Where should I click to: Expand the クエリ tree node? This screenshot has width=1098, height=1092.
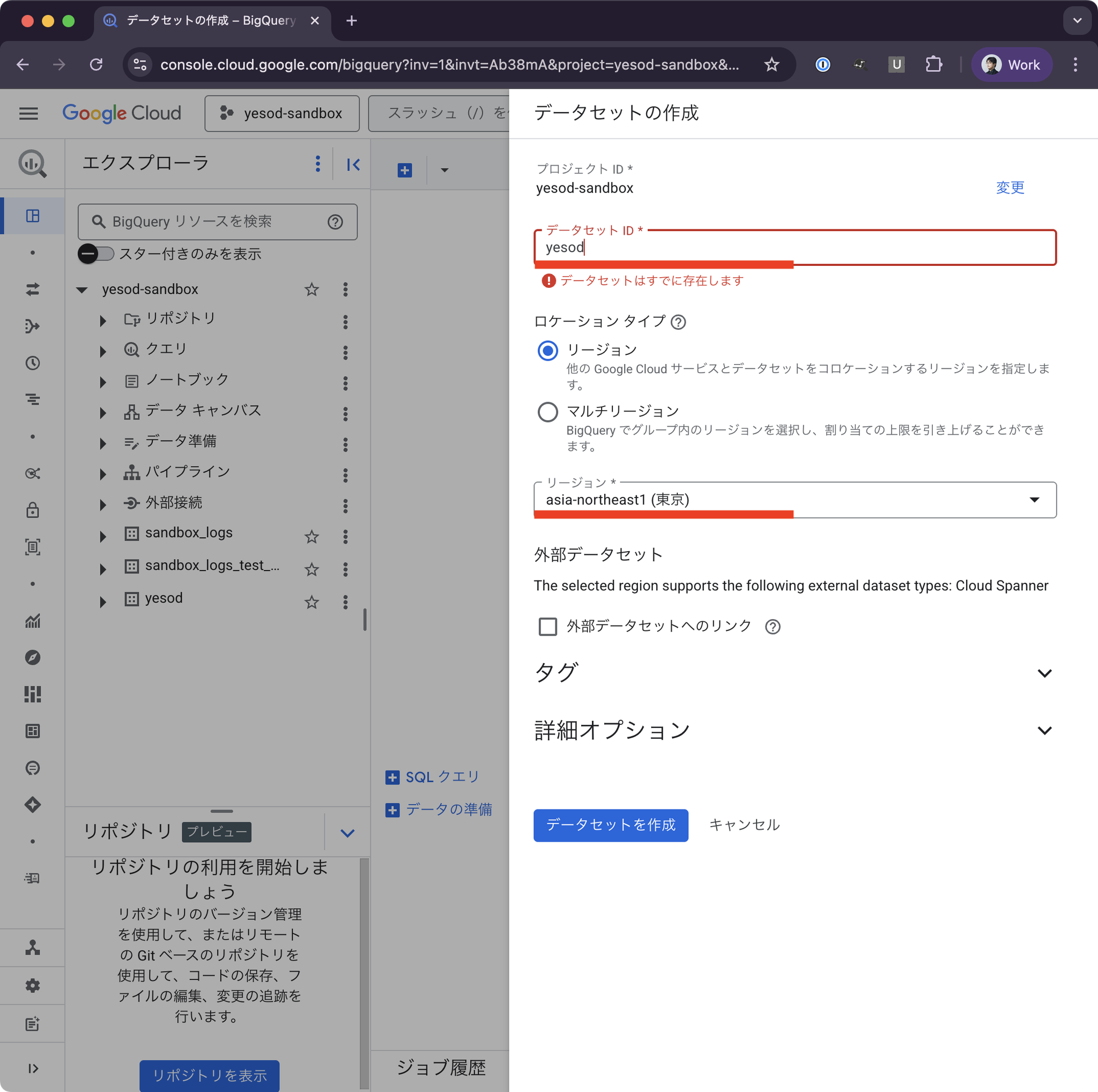[103, 352]
